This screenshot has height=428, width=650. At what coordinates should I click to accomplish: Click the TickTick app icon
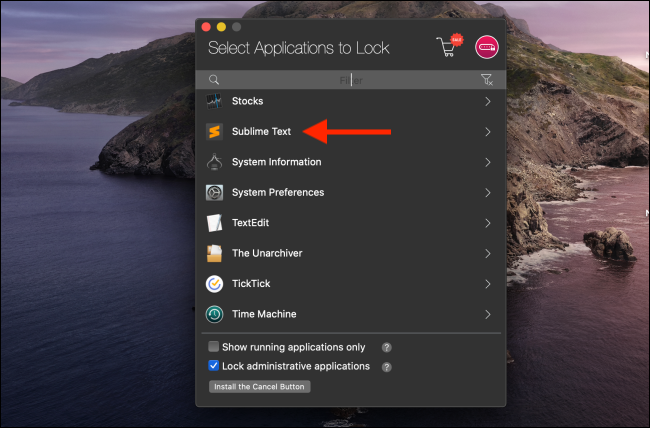pyautogui.click(x=214, y=284)
